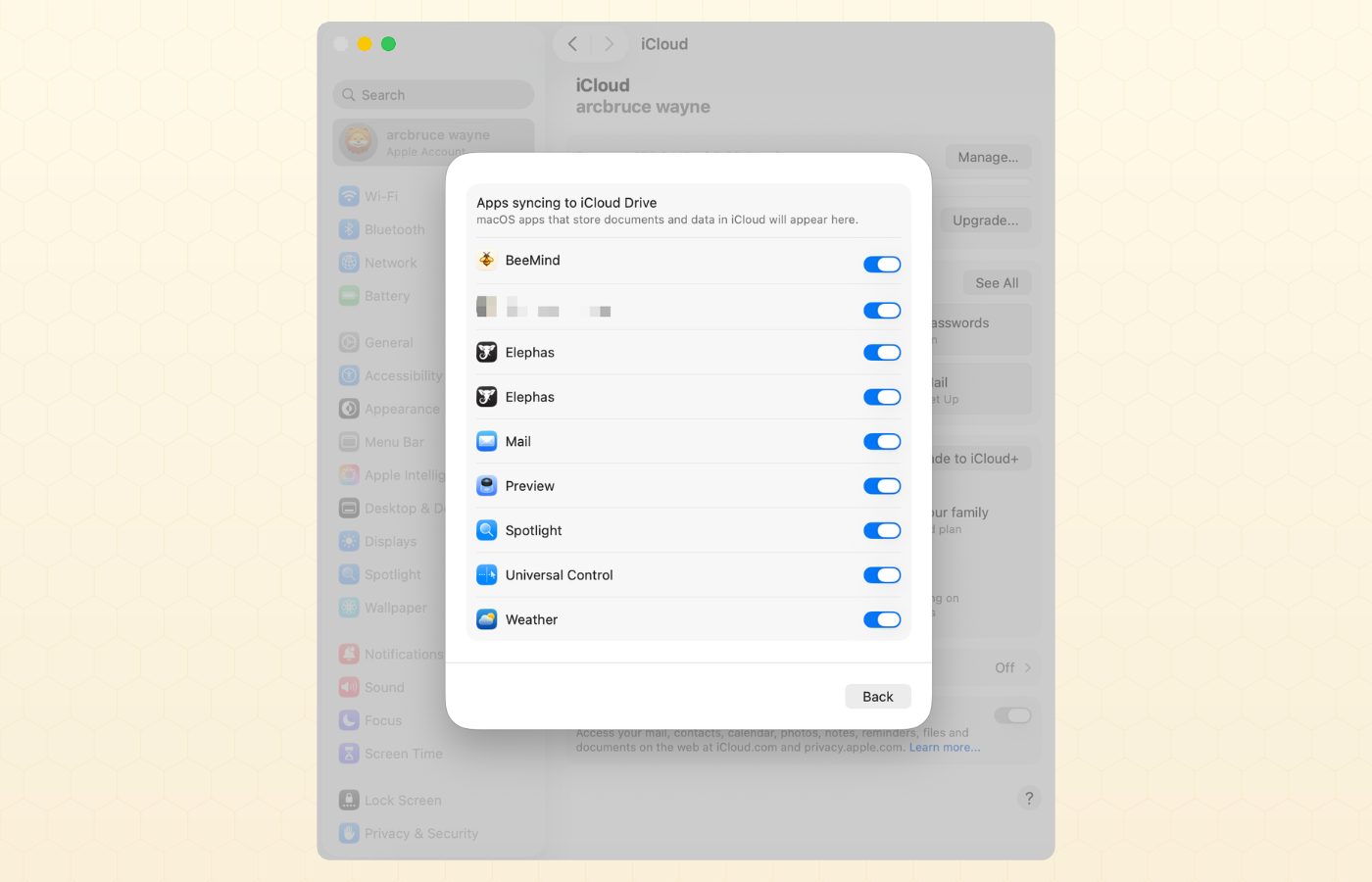
Task: Click the Search field in sidebar
Action: pyautogui.click(x=433, y=95)
